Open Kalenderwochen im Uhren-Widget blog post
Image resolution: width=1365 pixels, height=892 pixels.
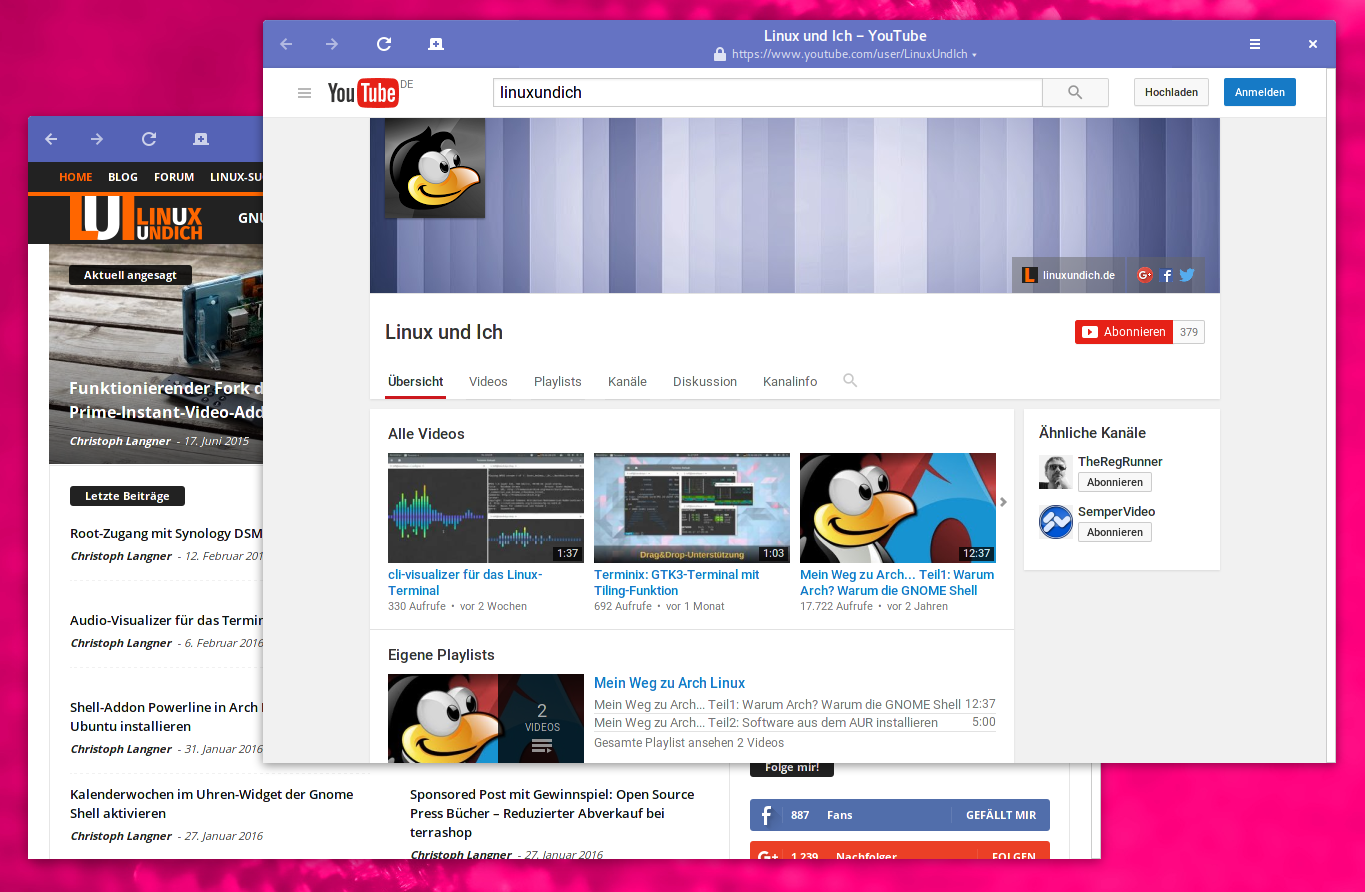[x=211, y=804]
